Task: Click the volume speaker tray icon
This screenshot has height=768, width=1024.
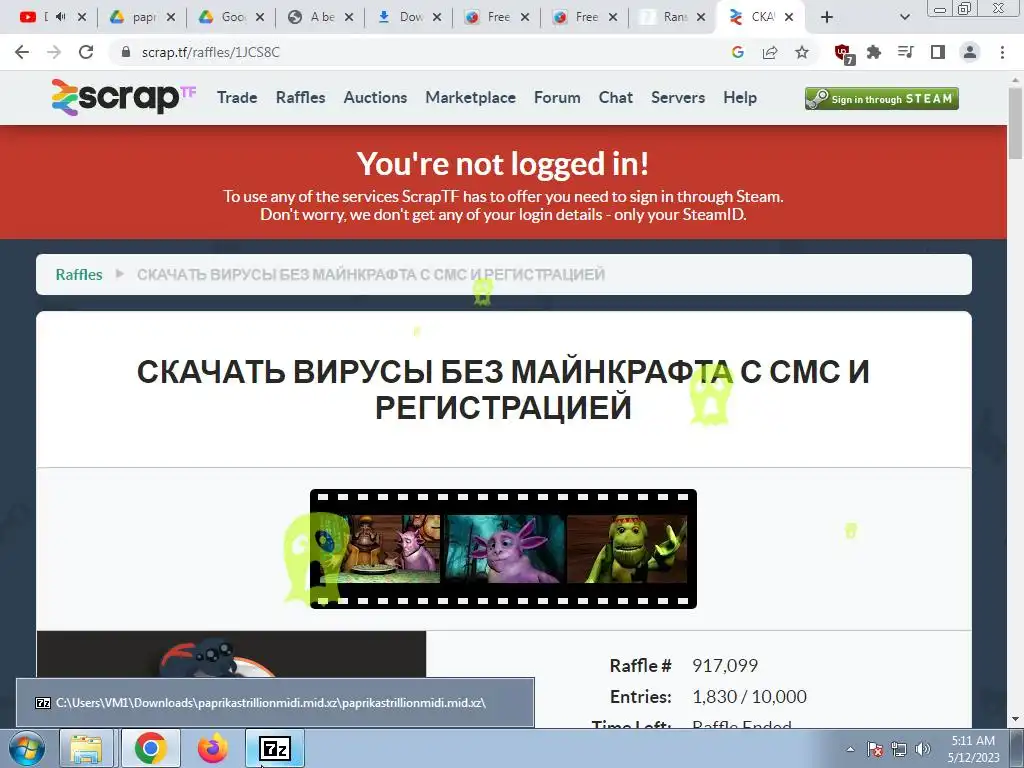Action: (922, 748)
